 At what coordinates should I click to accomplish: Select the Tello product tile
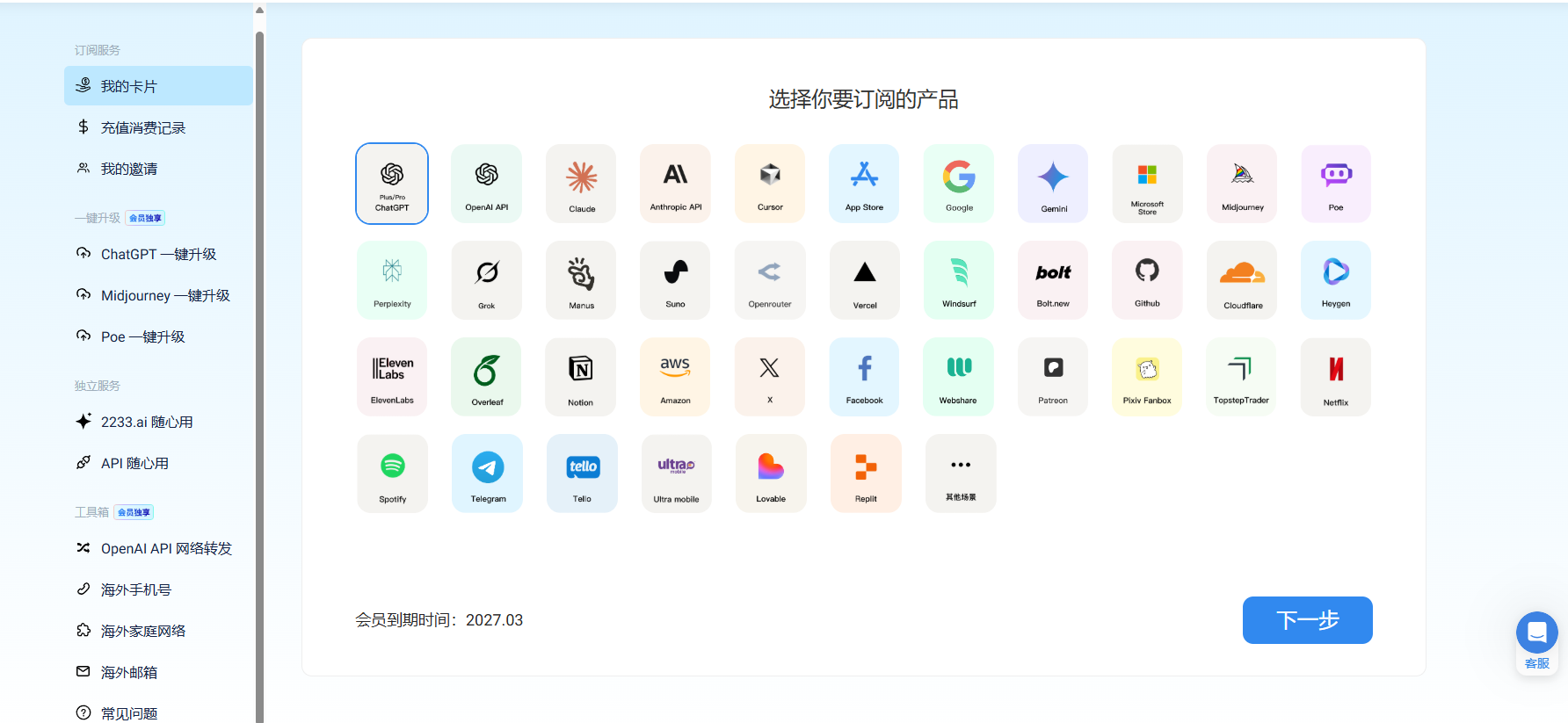coord(582,474)
